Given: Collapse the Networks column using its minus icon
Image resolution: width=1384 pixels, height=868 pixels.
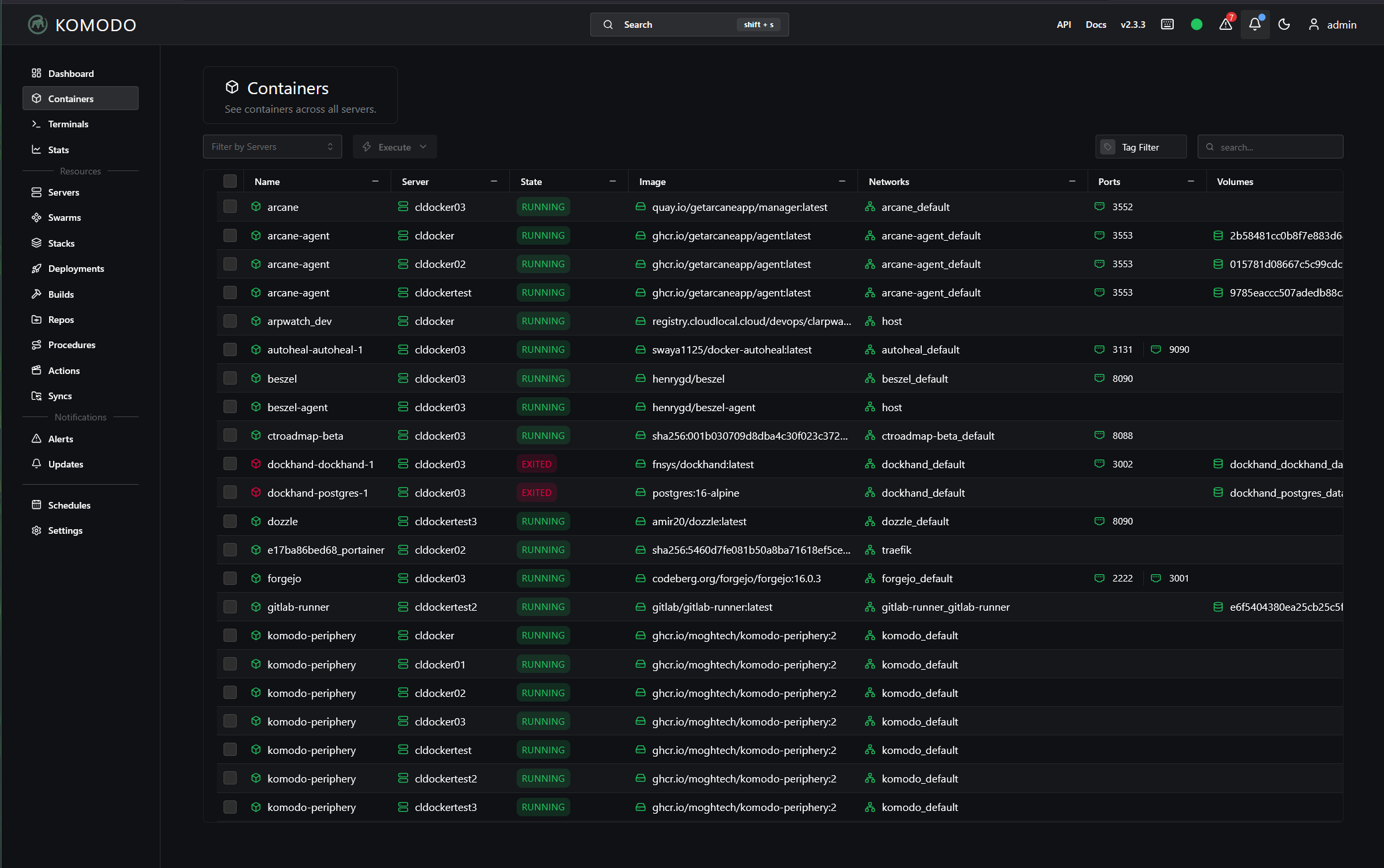Looking at the screenshot, I should coord(1072,181).
